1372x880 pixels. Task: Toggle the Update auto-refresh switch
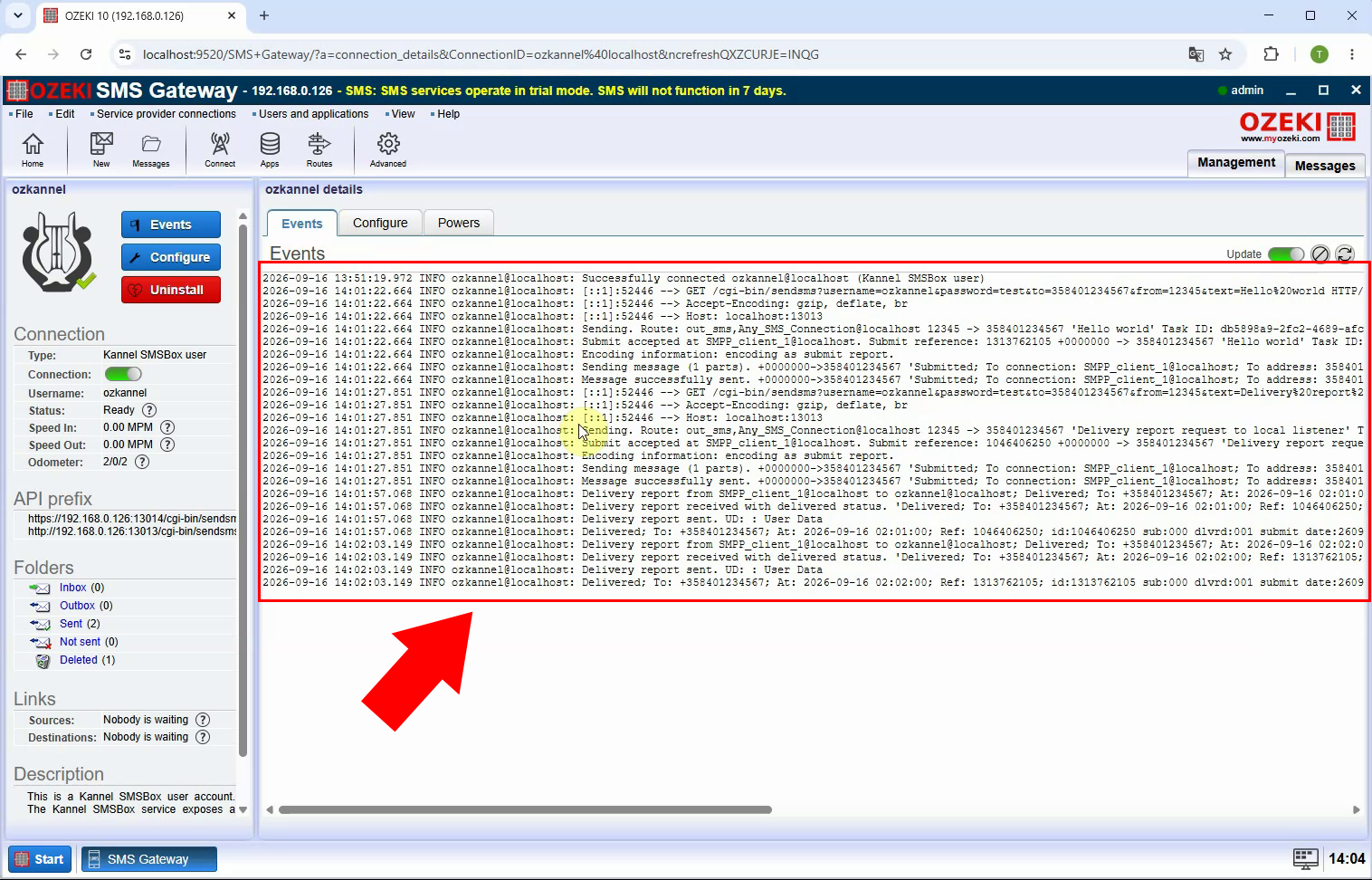coord(1286,254)
